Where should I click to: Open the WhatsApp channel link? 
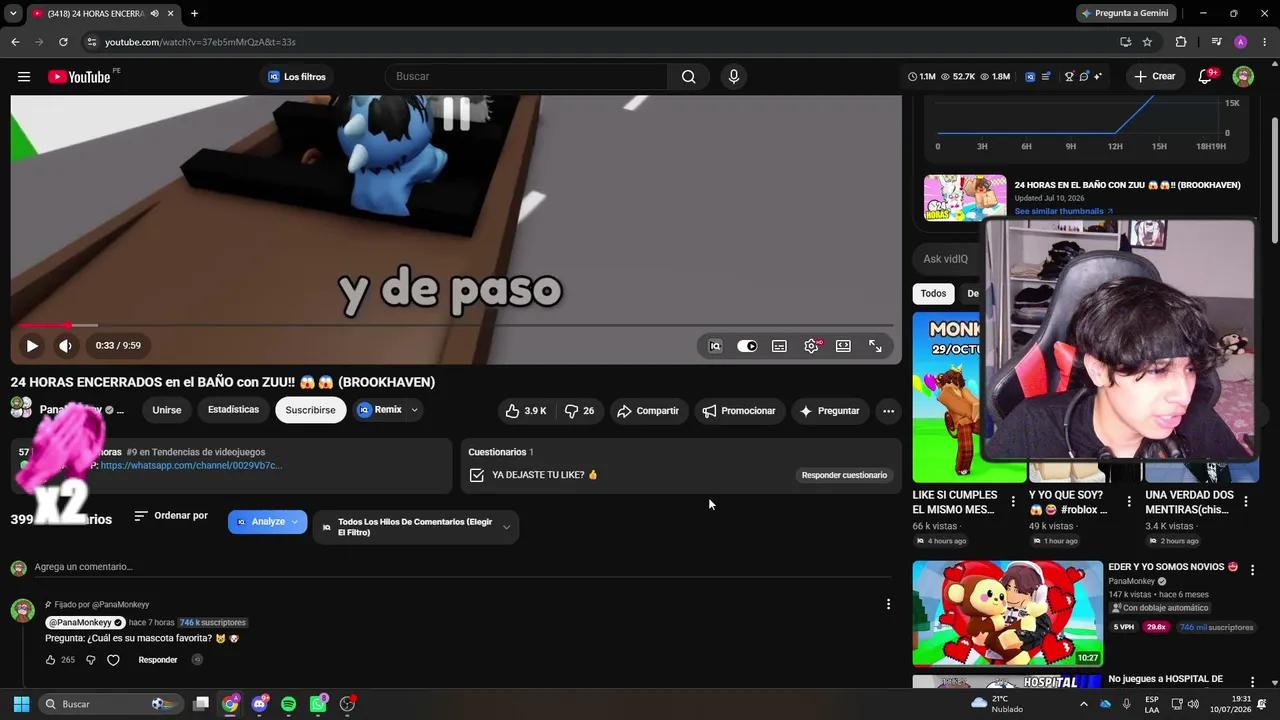191,465
